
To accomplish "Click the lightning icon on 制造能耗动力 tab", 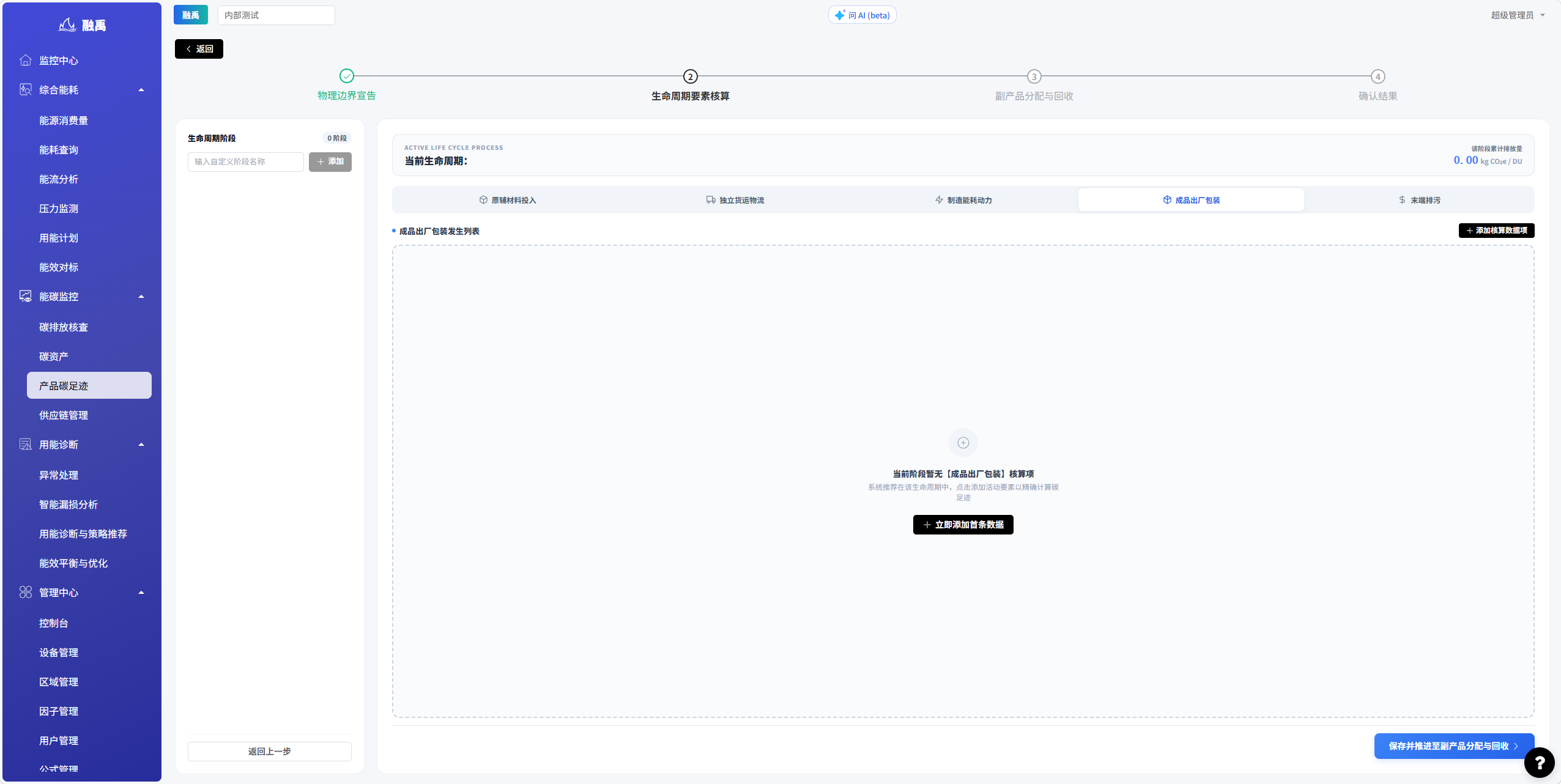I will coord(939,200).
